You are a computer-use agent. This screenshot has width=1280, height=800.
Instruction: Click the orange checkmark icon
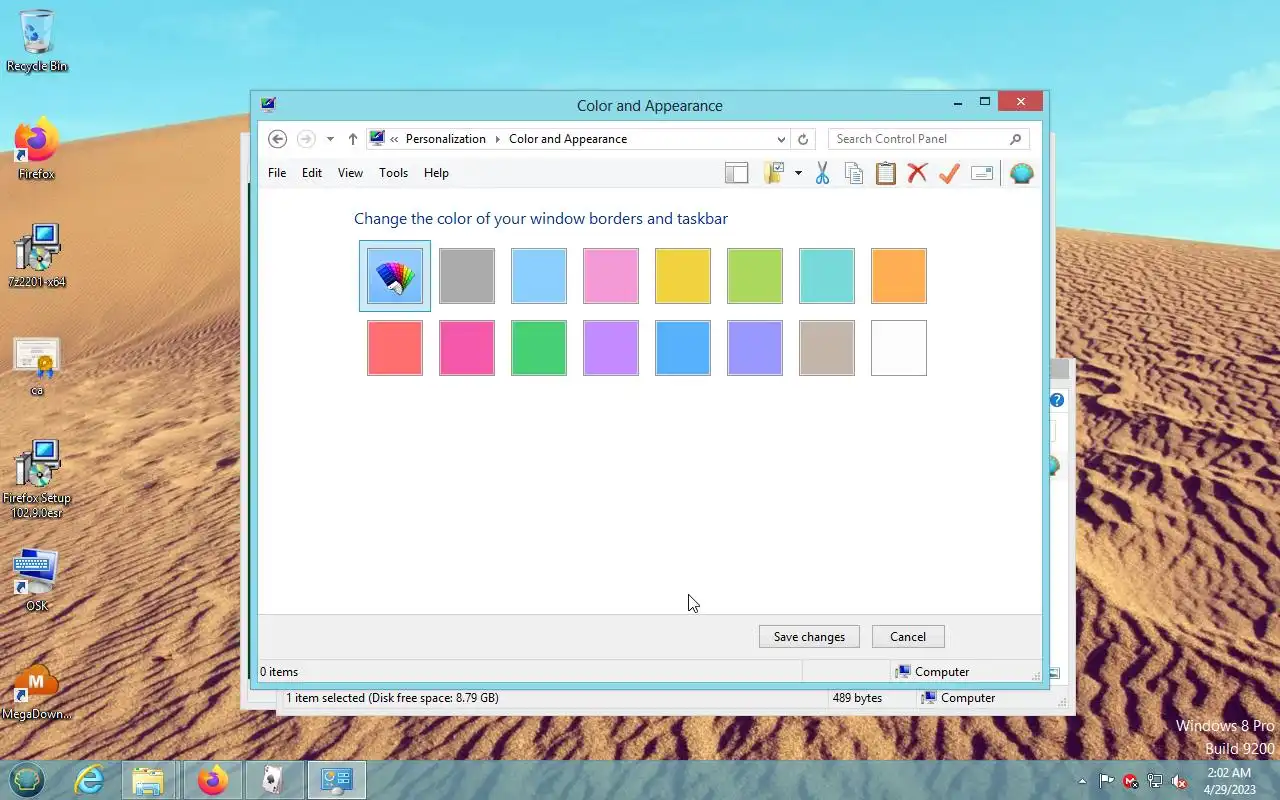click(949, 173)
